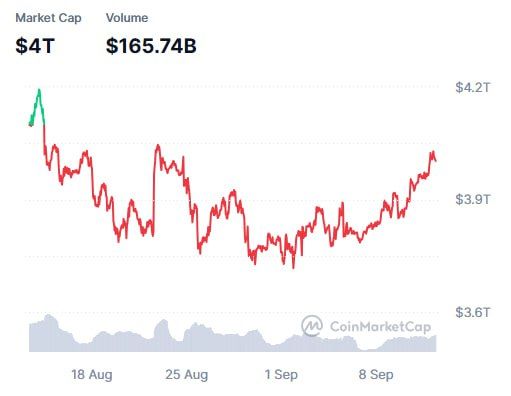The width and height of the screenshot is (511, 396).
Task: Click the last point of the red line
Action: coord(436,161)
